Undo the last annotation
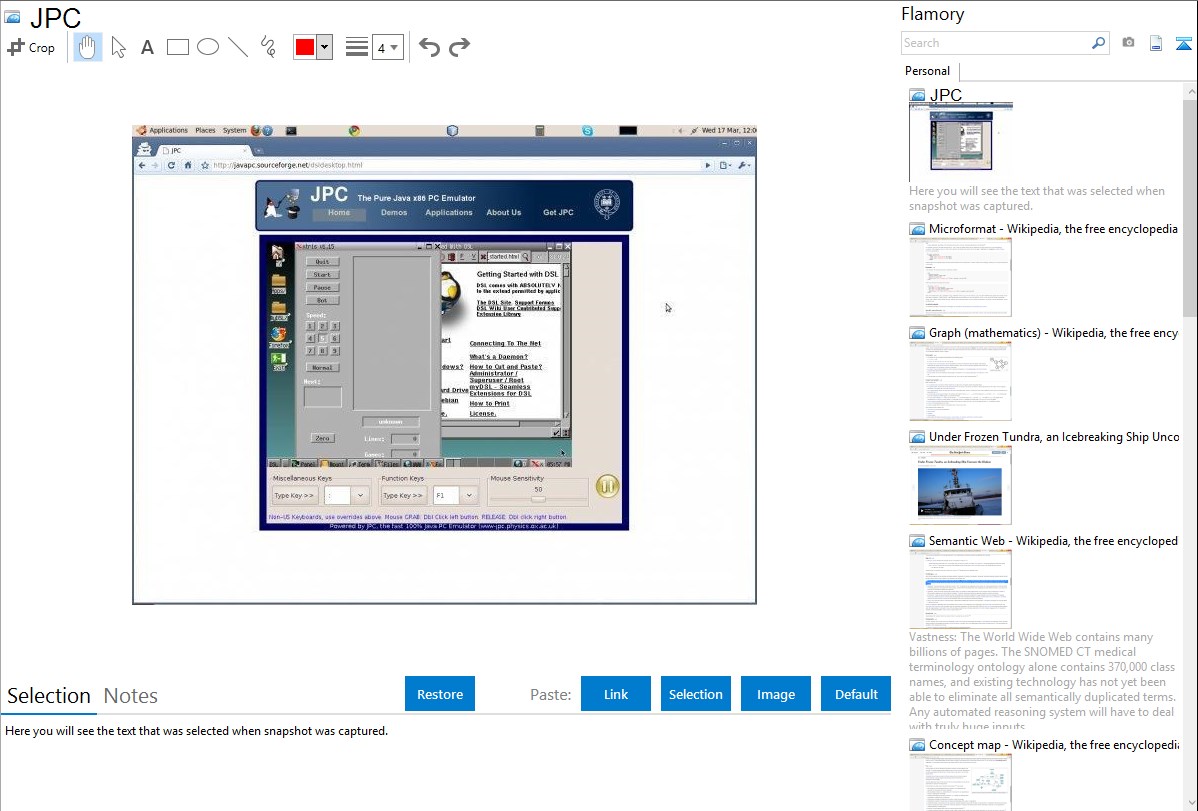Viewport: 1198px width, 811px height. pyautogui.click(x=429, y=47)
